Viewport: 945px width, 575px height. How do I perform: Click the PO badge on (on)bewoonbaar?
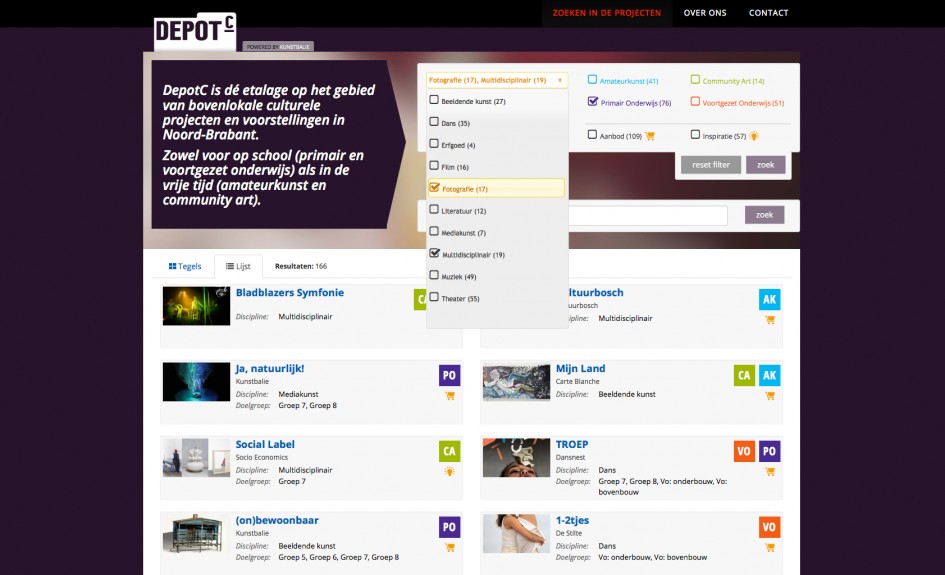[x=449, y=527]
